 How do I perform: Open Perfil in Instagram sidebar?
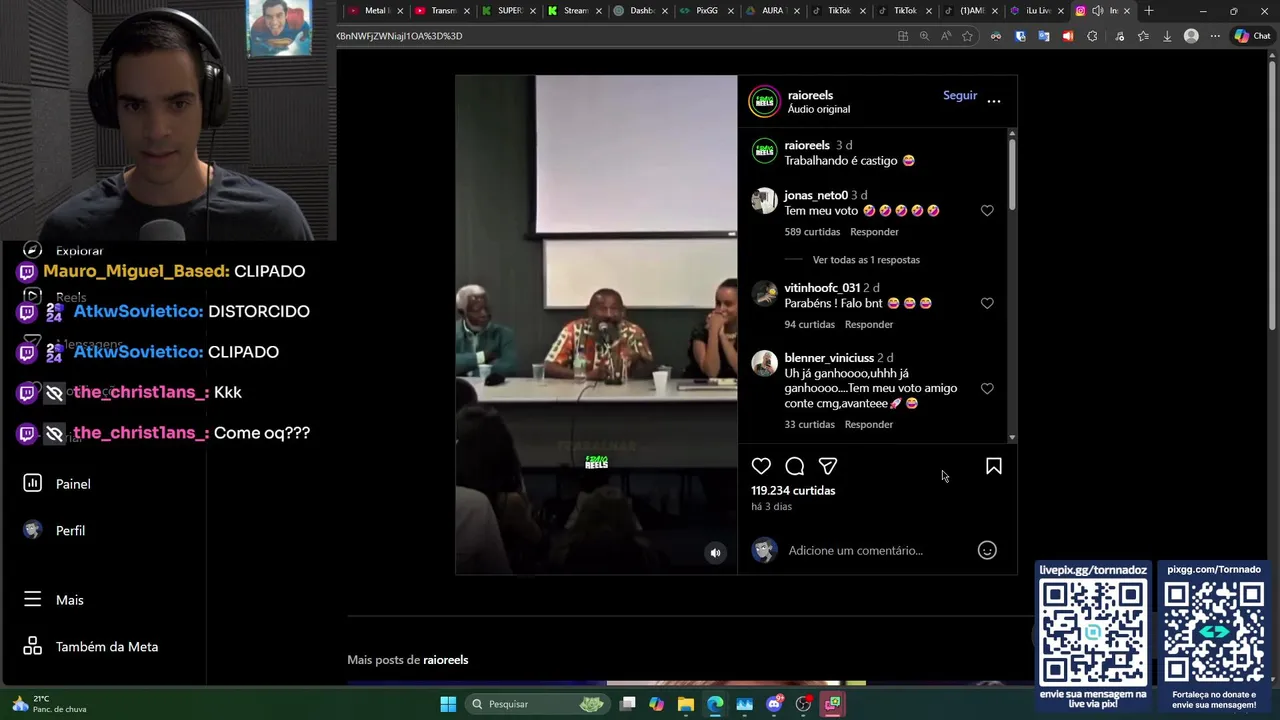click(56, 531)
